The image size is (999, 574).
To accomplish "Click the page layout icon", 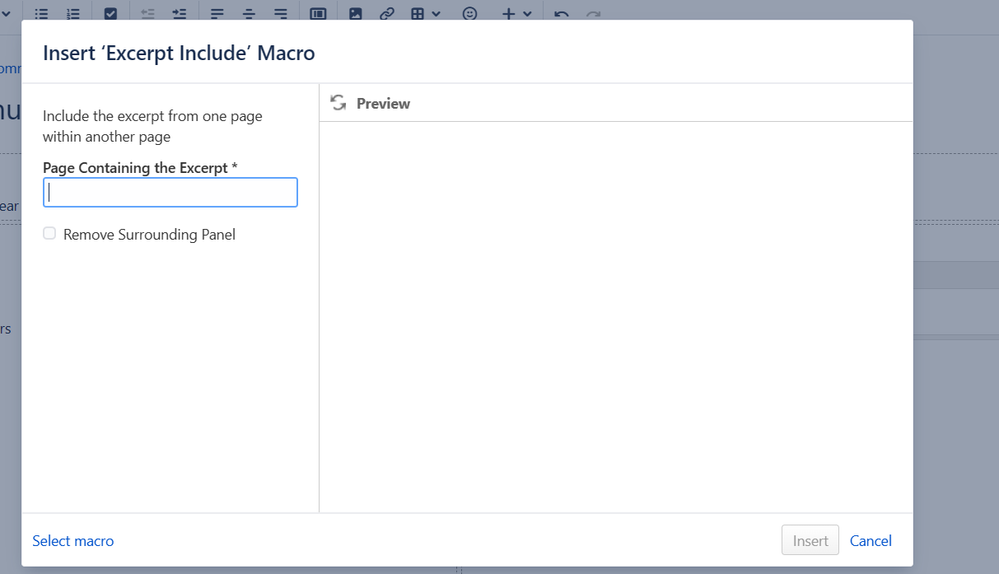I will [x=318, y=13].
